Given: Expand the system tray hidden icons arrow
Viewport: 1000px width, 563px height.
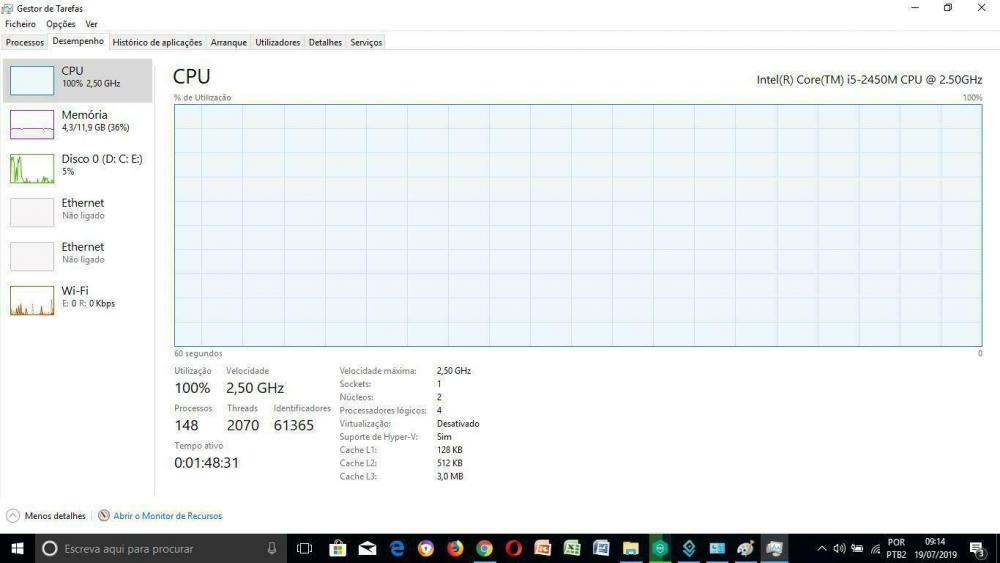Looking at the screenshot, I should (x=822, y=548).
